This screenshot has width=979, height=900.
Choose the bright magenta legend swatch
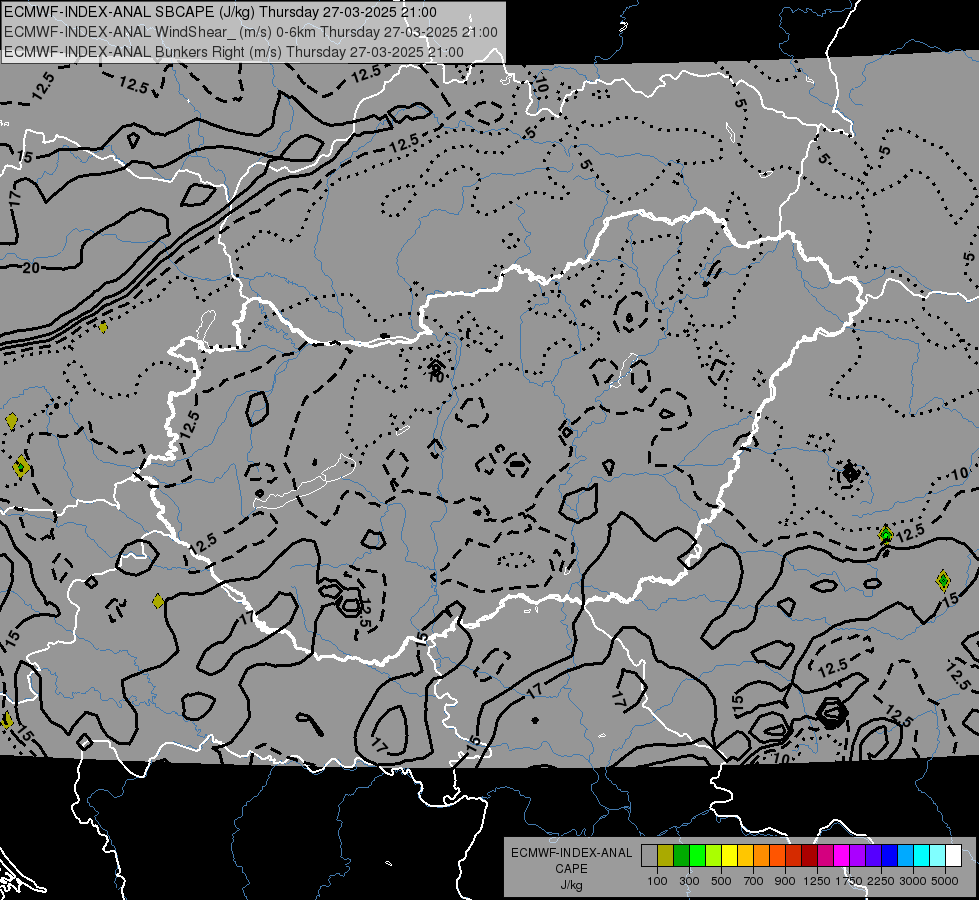point(842,856)
